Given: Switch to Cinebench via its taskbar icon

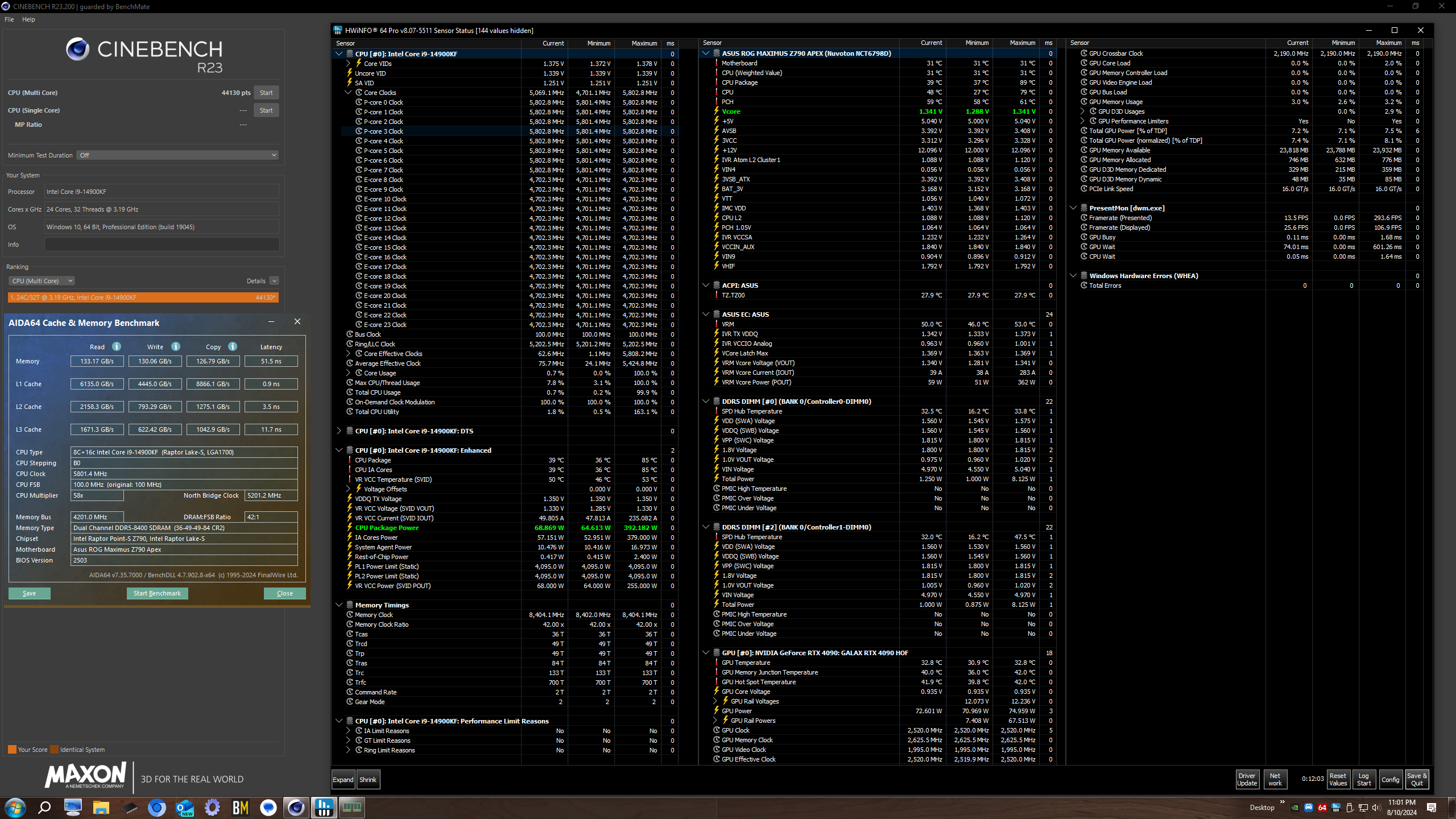Looking at the screenshot, I should (296, 807).
